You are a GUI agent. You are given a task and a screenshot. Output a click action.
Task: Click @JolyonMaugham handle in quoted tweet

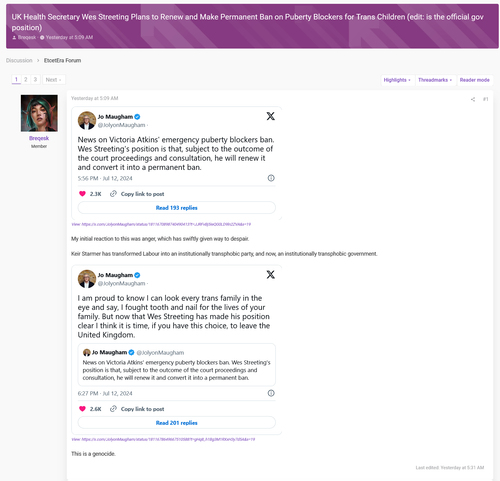(x=160, y=353)
